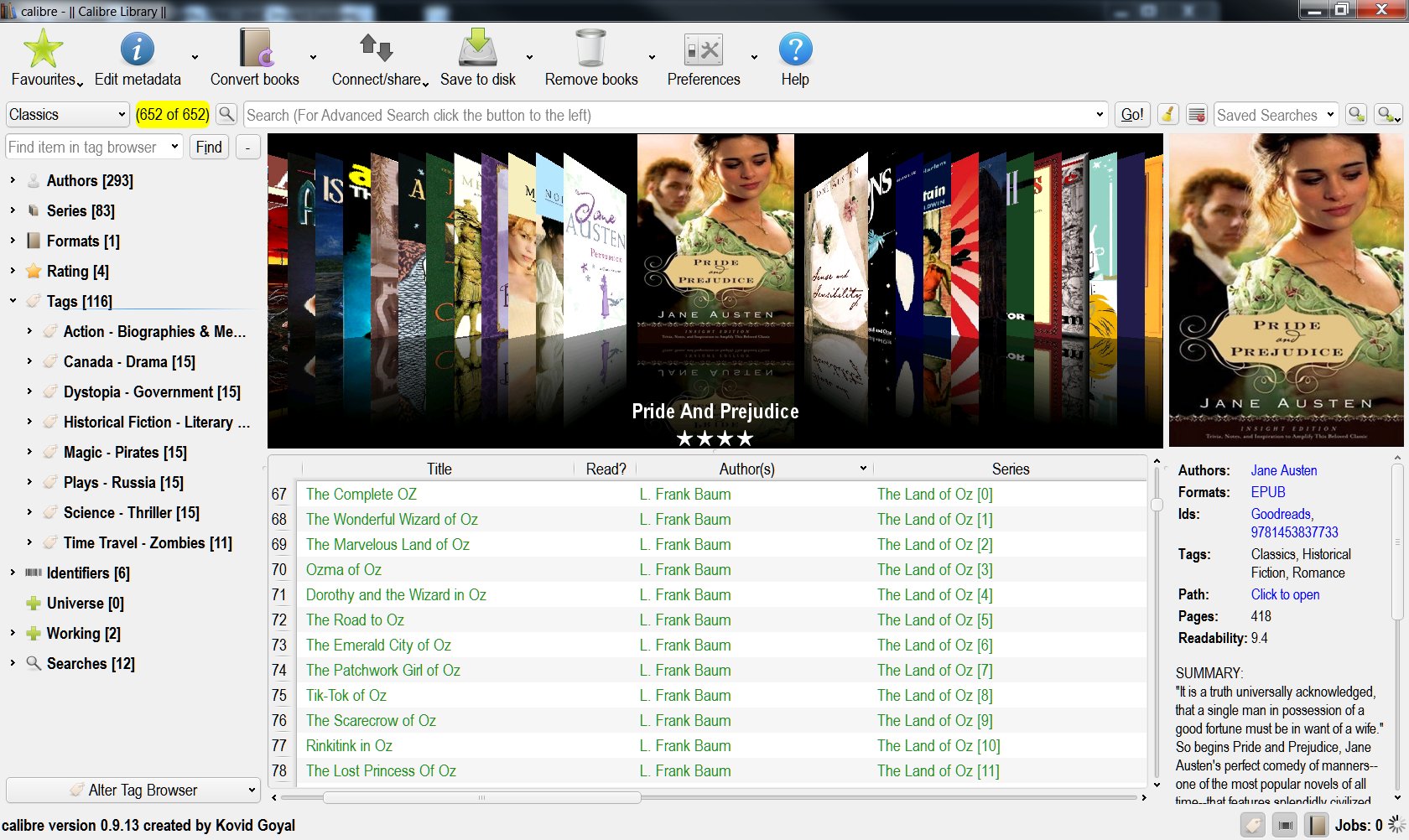
Task: Click the Jobs spinner indicator
Action: [x=1396, y=826]
